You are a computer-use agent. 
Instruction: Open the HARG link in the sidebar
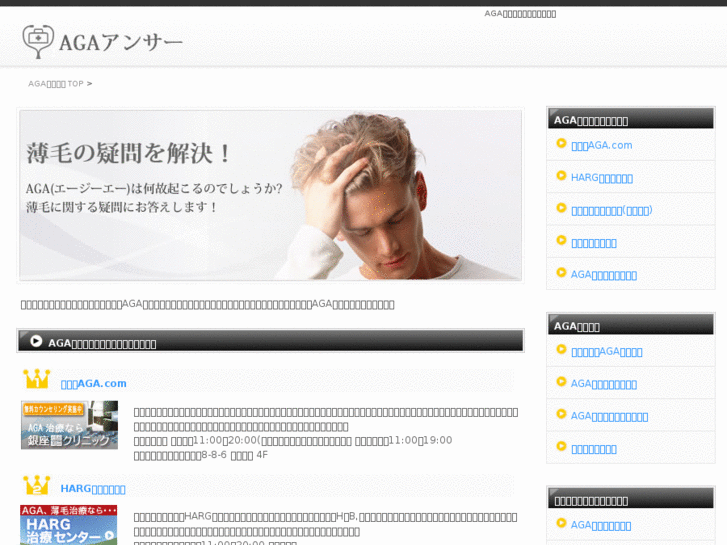(x=601, y=178)
